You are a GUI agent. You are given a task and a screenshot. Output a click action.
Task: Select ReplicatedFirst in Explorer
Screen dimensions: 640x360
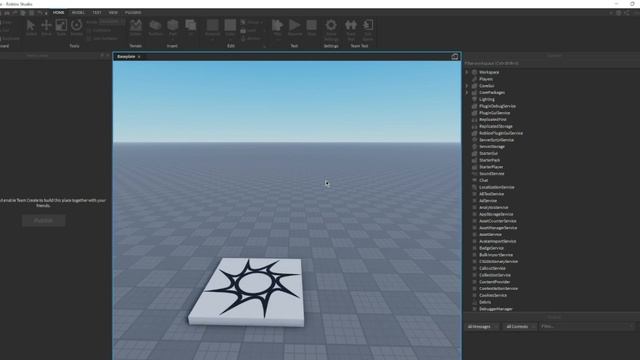click(x=493, y=120)
